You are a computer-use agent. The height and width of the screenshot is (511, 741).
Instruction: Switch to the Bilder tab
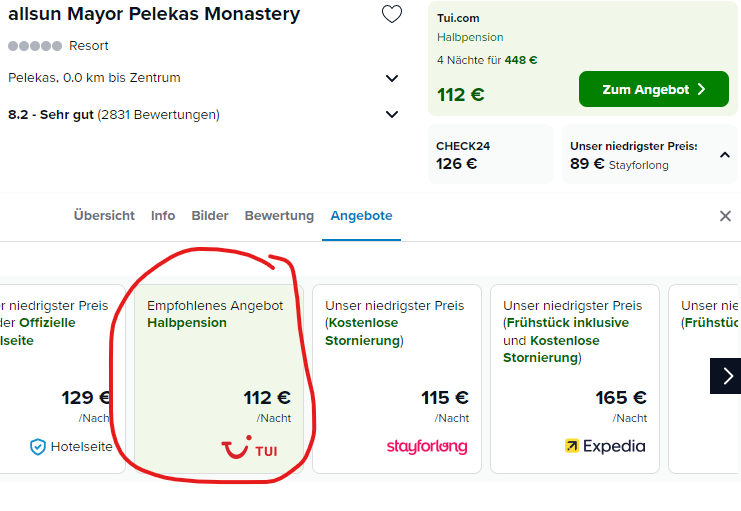click(210, 216)
